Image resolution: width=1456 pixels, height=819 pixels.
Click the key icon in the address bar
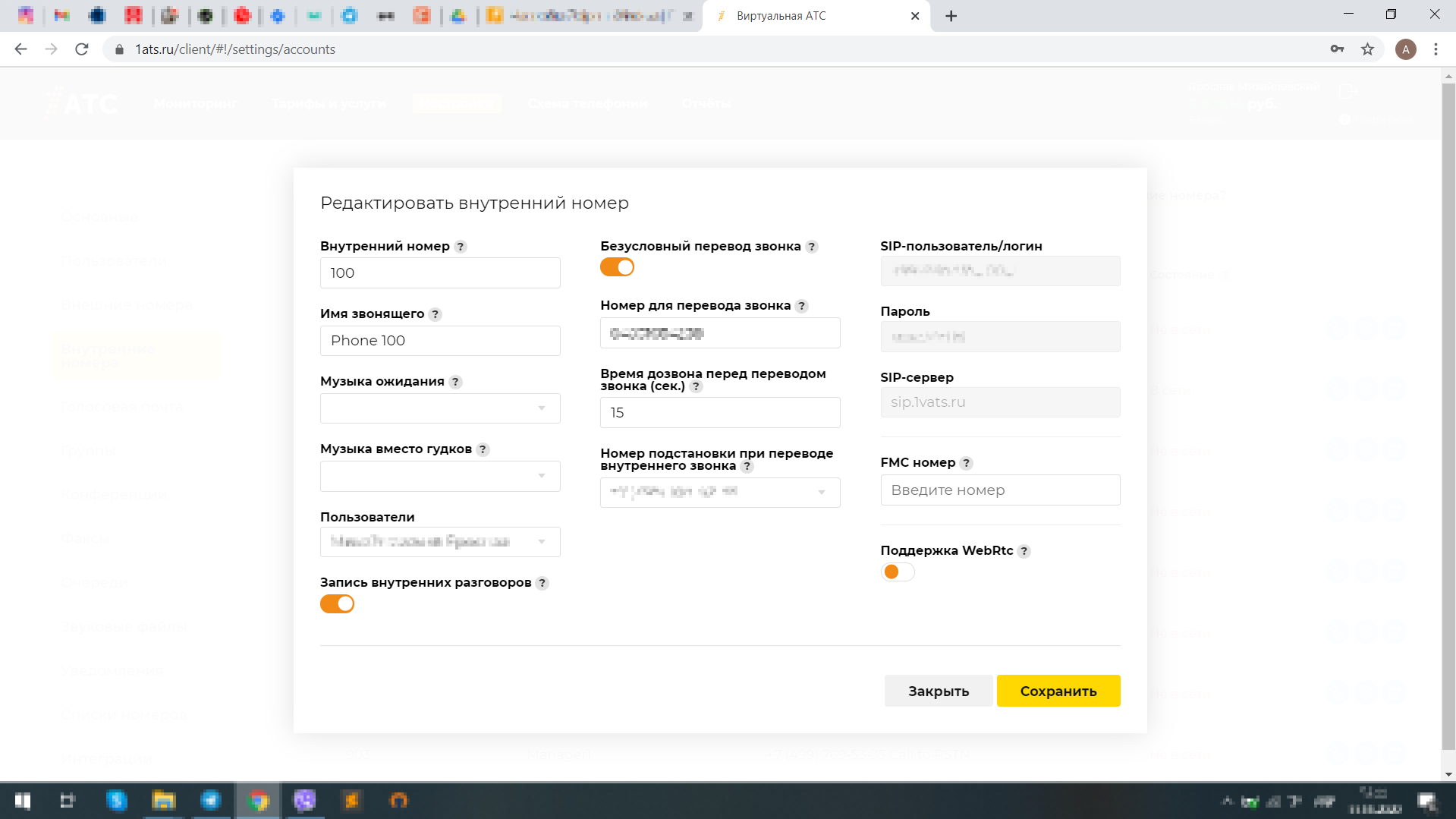tap(1338, 49)
